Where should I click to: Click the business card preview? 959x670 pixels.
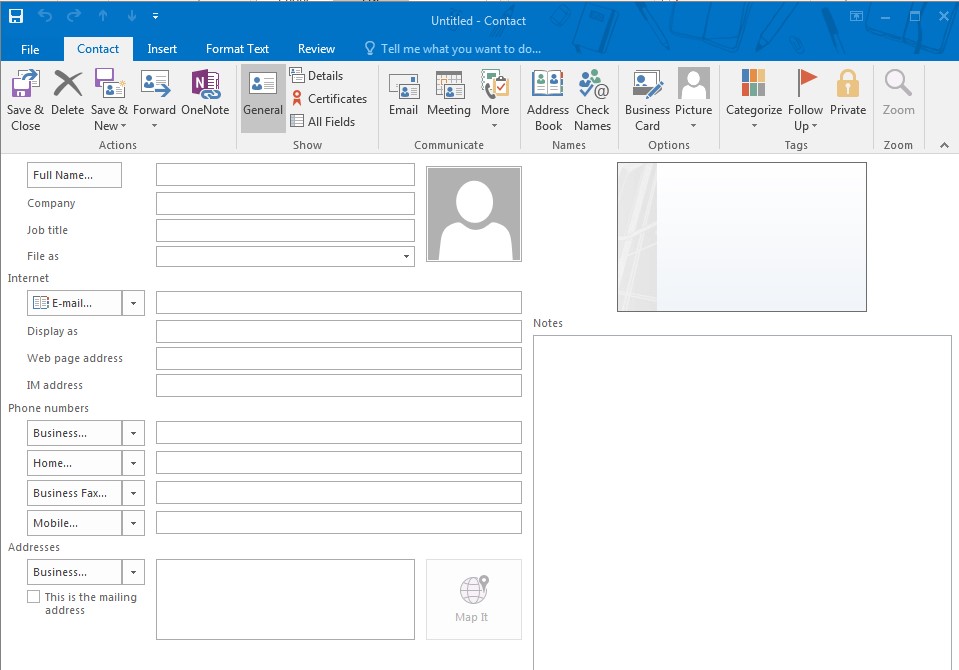coord(742,237)
